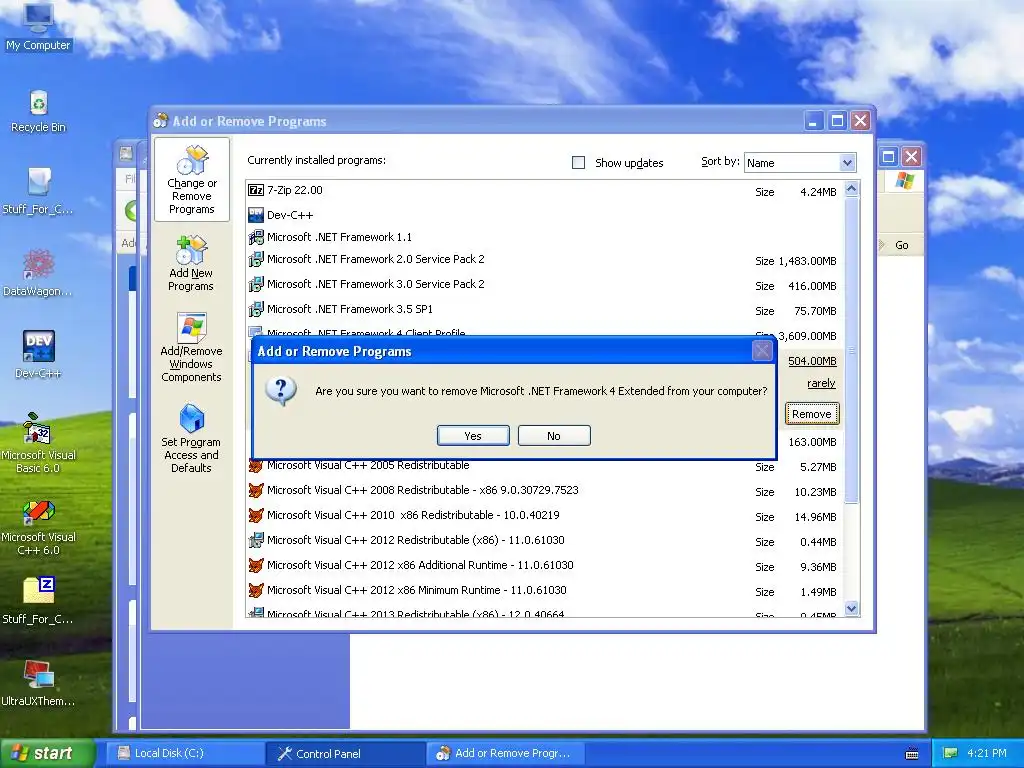1024x768 pixels.
Task: Click .NET Framework 3.5 SP1 icon
Action: [x=256, y=309]
